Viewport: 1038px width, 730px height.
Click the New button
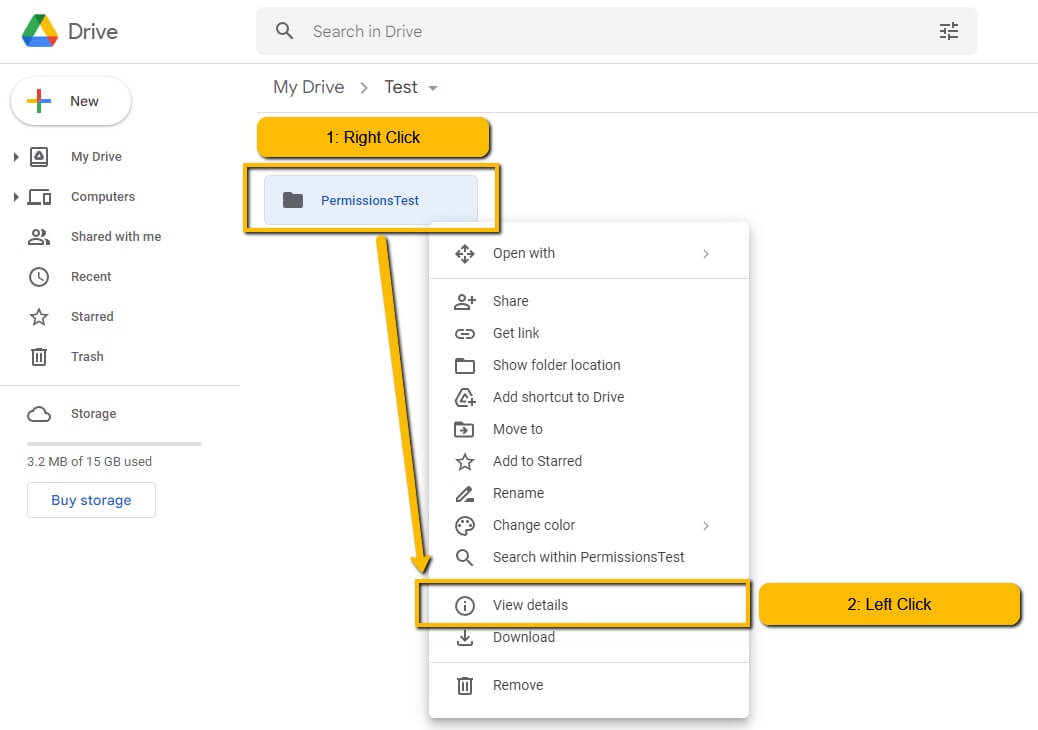pyautogui.click(x=70, y=101)
